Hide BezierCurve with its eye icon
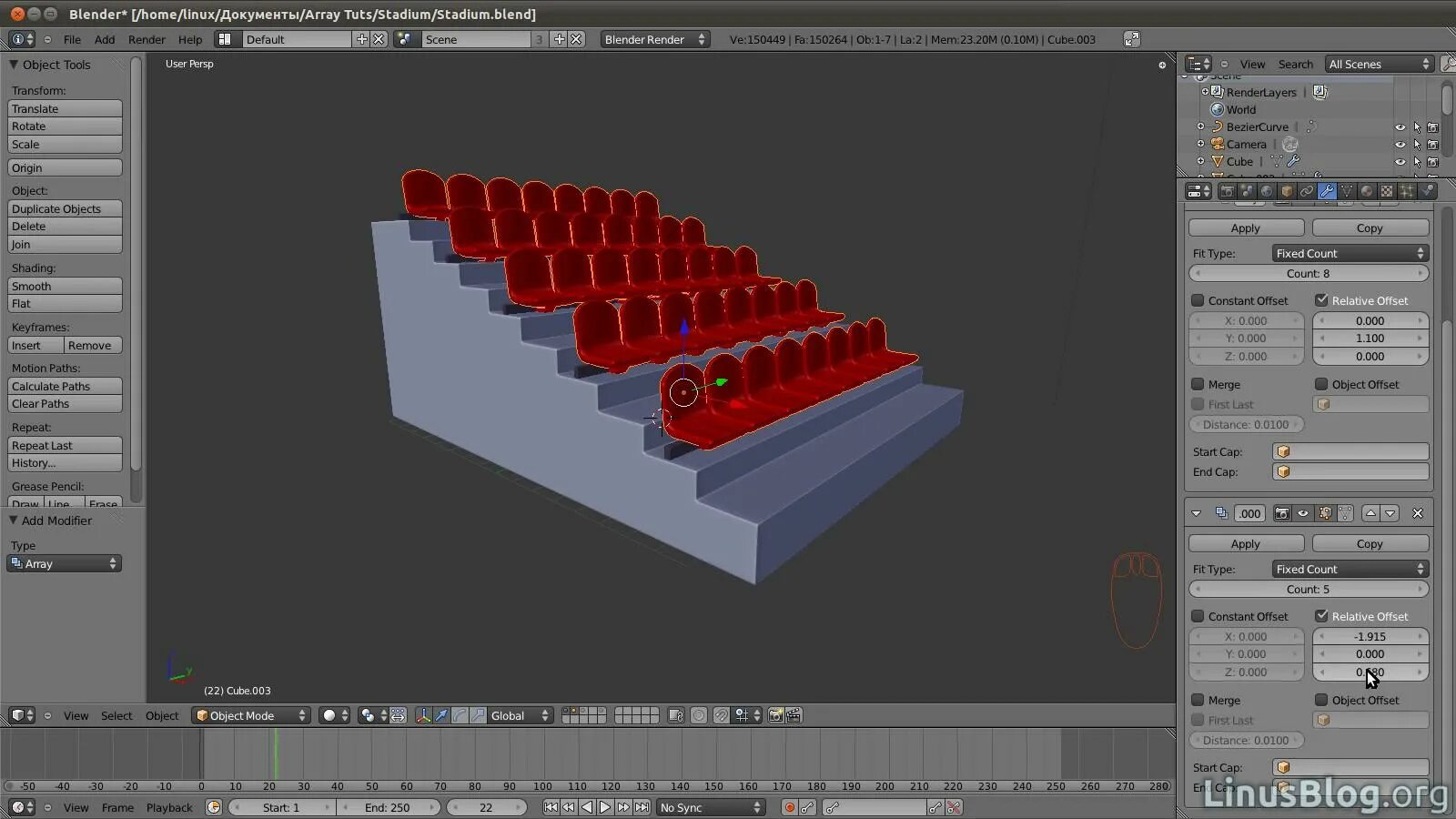Image resolution: width=1456 pixels, height=819 pixels. click(x=1400, y=127)
